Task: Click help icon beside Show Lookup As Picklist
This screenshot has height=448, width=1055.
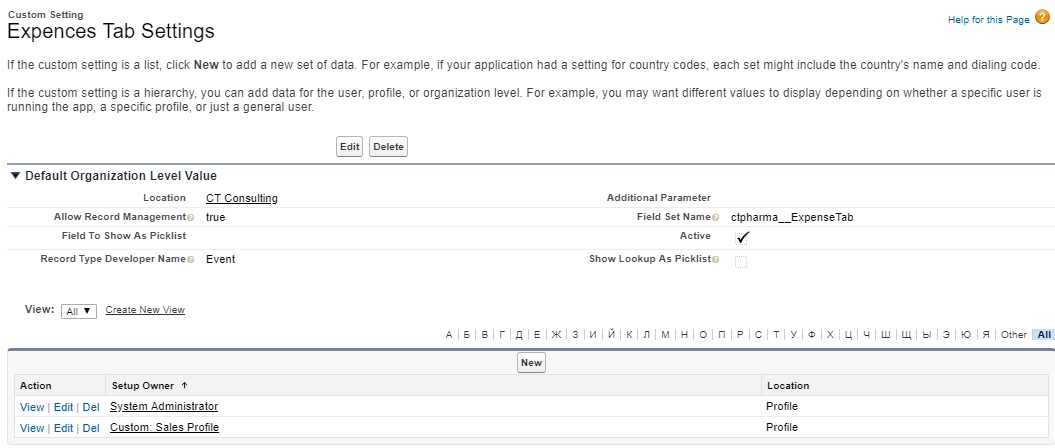Action: (715, 259)
